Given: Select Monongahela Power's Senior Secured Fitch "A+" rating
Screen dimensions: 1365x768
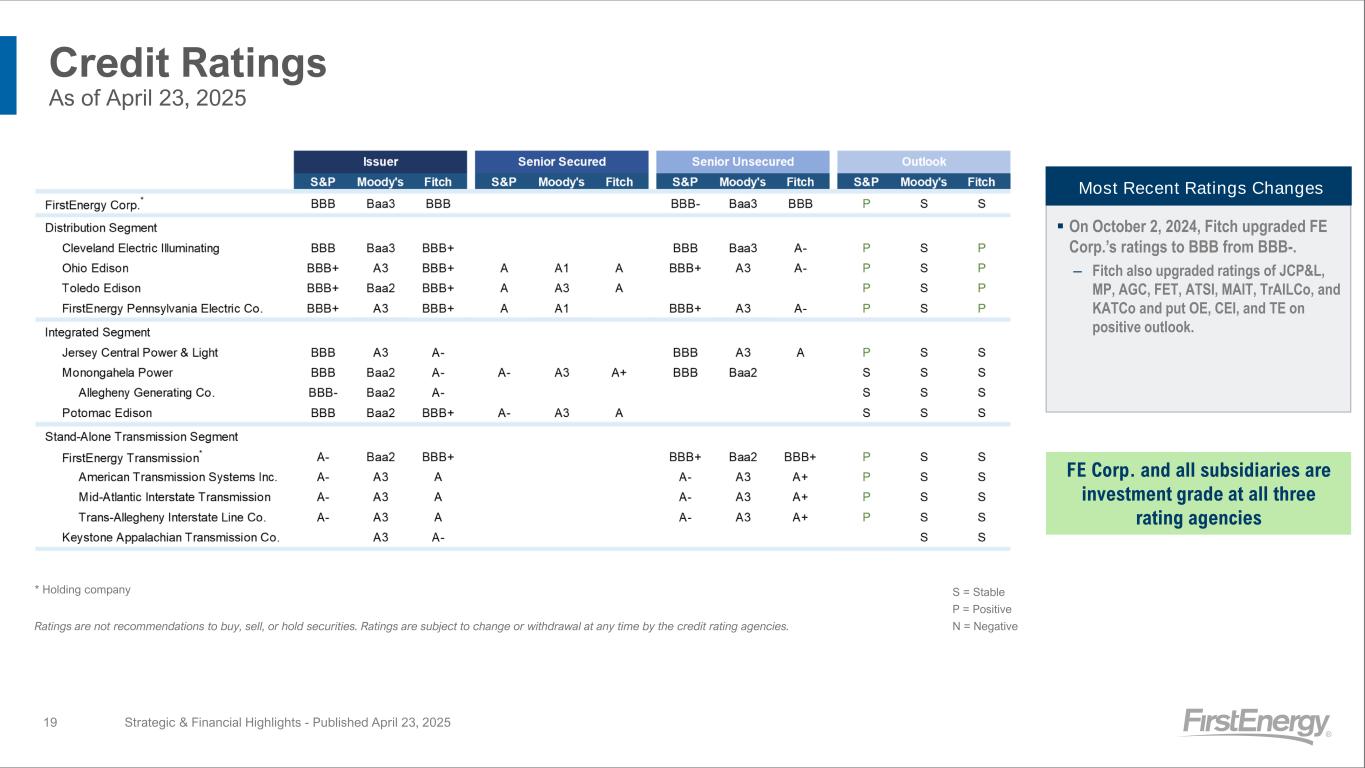Looking at the screenshot, I should 619,372.
